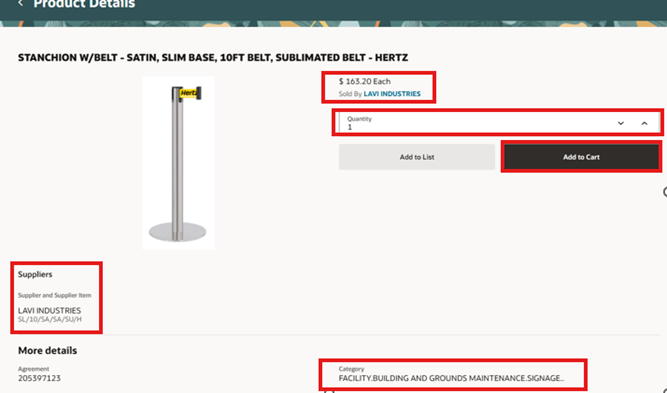Click the truncated Category value text
The image size is (667, 393).
[451, 378]
